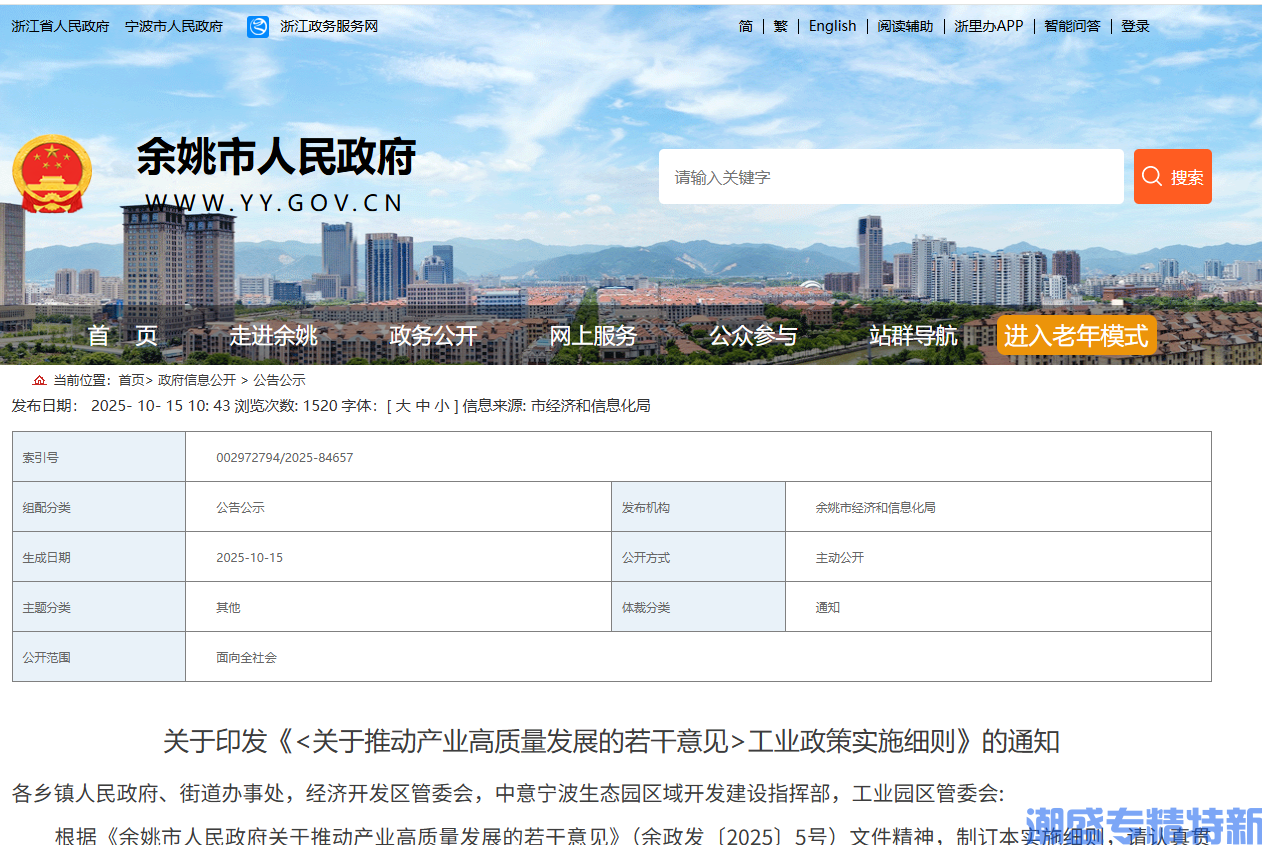The width and height of the screenshot is (1262, 845).
Task: Open 智能问答 smart Q&A service
Action: pos(1072,26)
